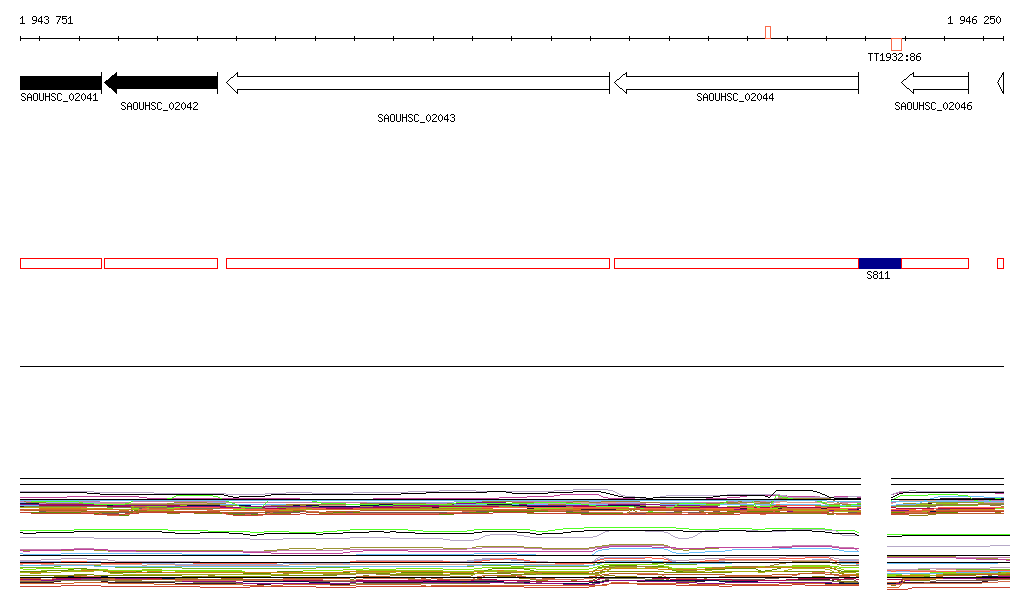Click the S811 text label
The height and width of the screenshot is (611, 1024).
878,276
